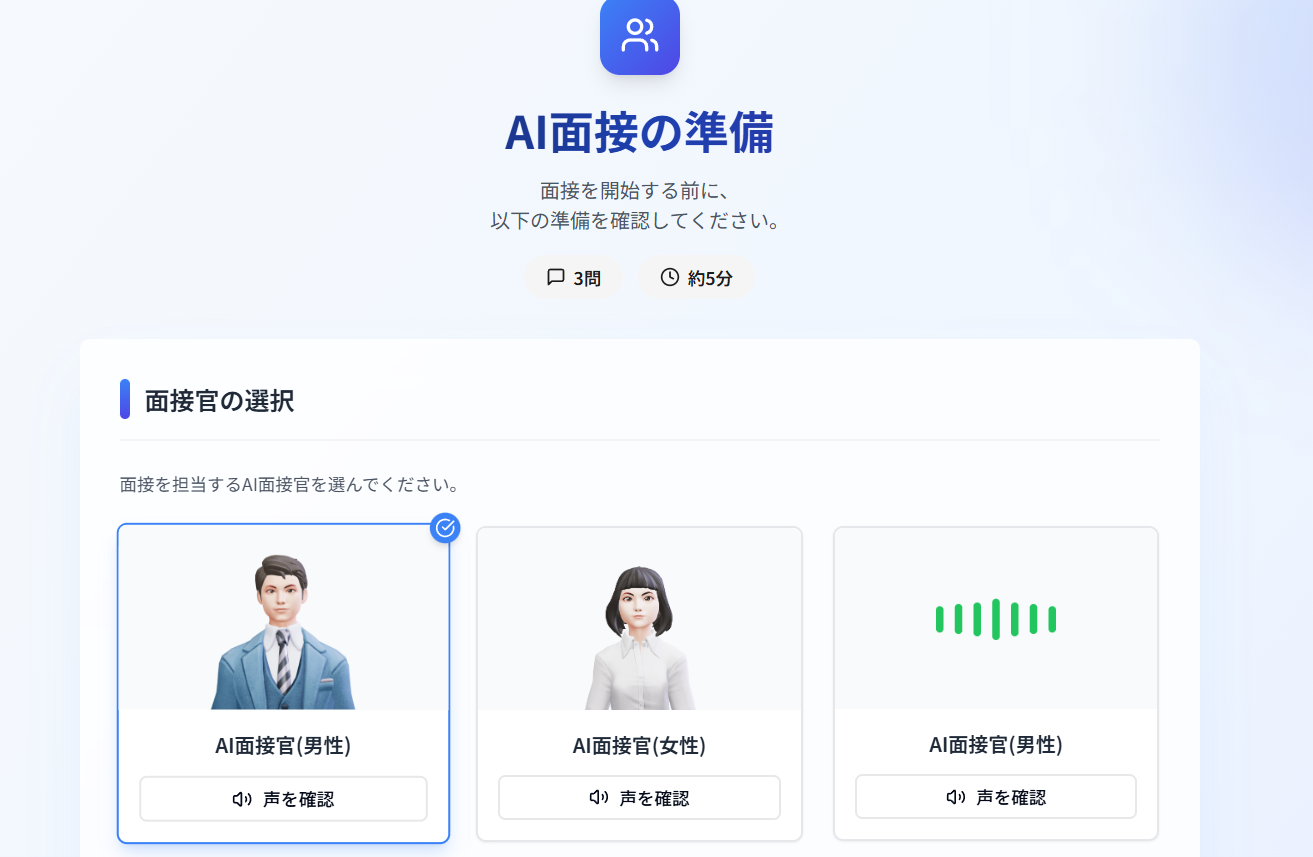Screen dimensions: 1313x857
Task: Click 声を確認 under the suited male interviewer
Action: coord(283,799)
